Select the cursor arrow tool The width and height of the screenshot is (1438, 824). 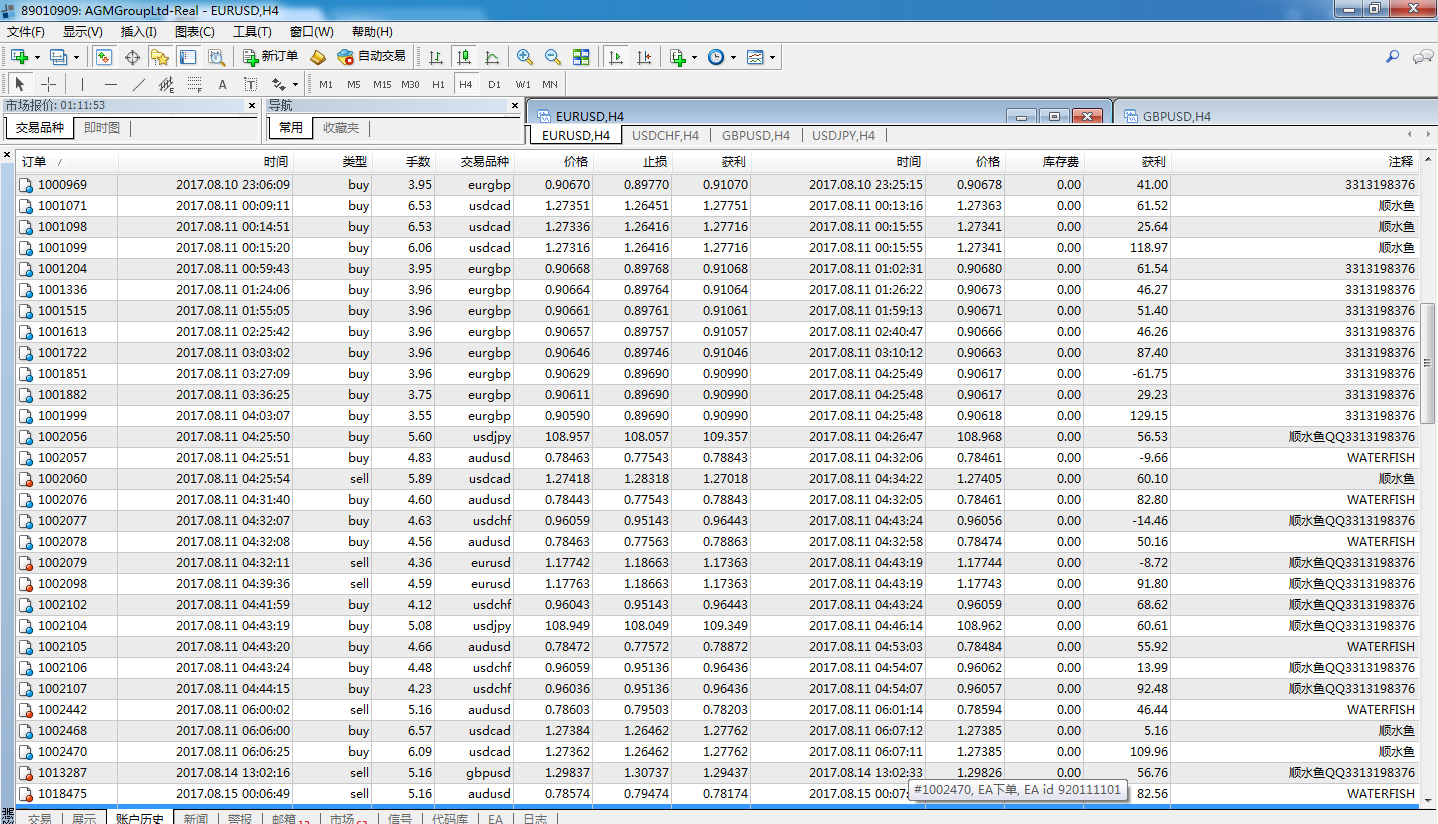pyautogui.click(x=20, y=84)
